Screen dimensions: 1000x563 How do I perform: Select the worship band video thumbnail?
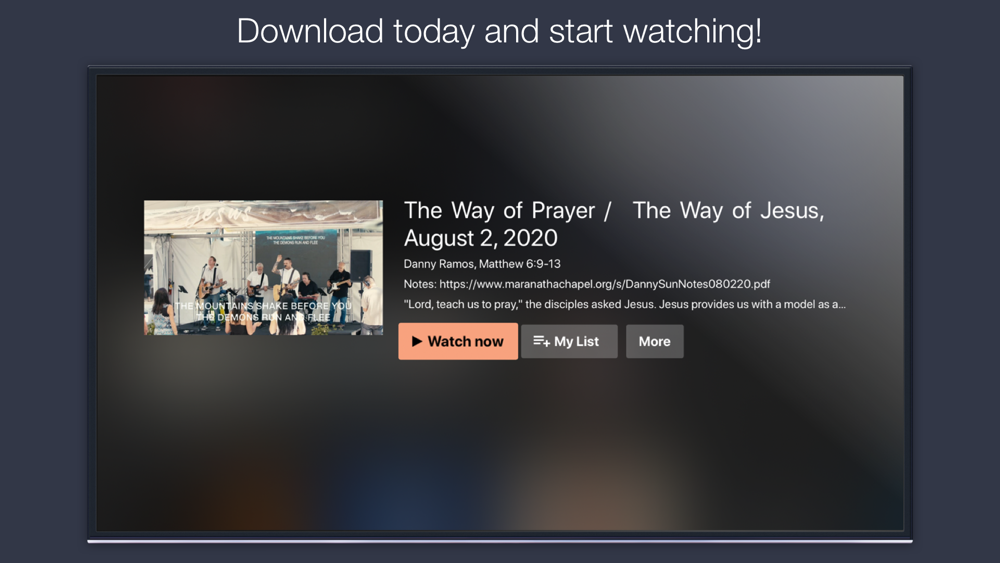click(x=263, y=268)
